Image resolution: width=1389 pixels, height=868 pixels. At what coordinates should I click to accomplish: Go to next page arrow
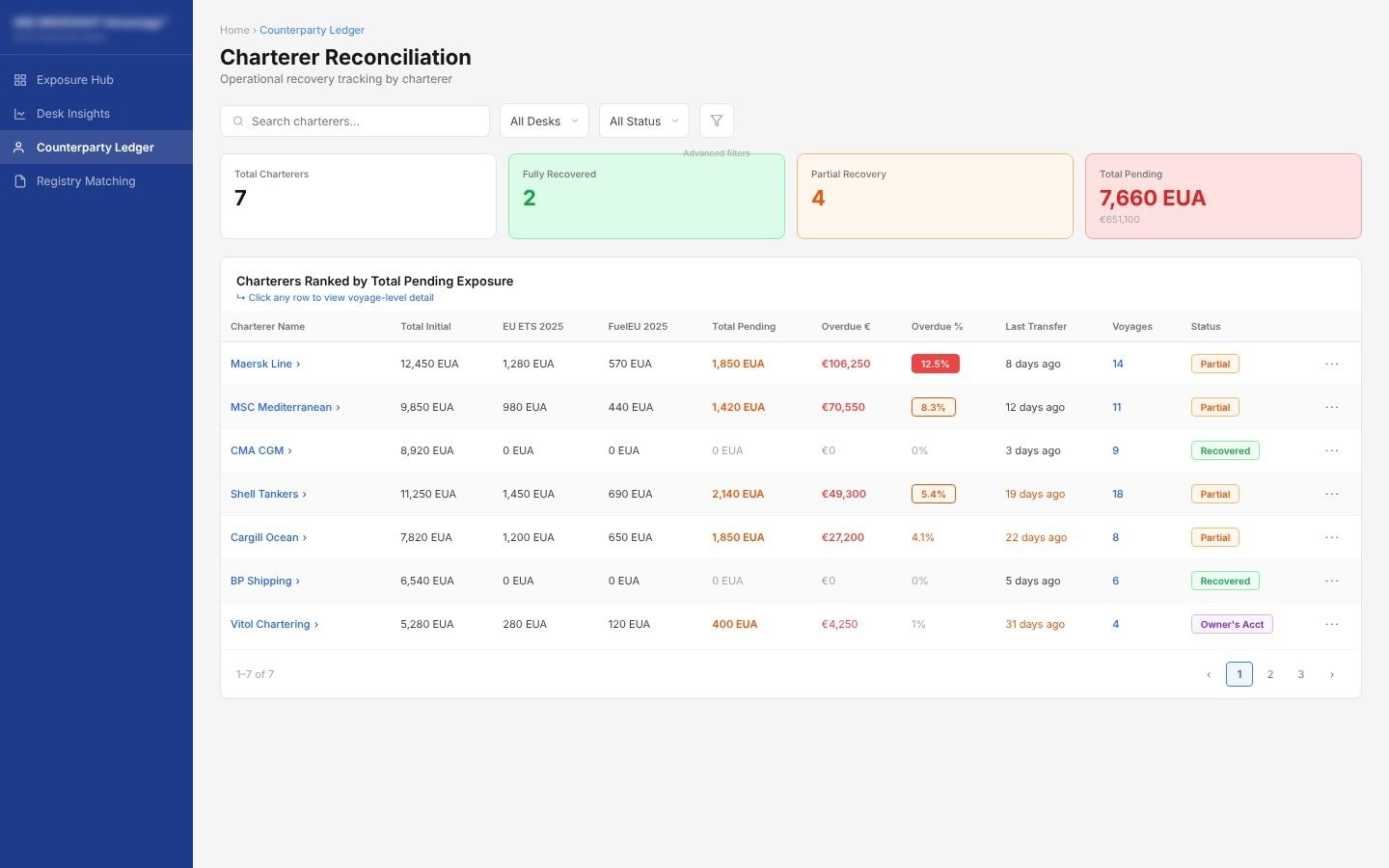pyautogui.click(x=1332, y=674)
